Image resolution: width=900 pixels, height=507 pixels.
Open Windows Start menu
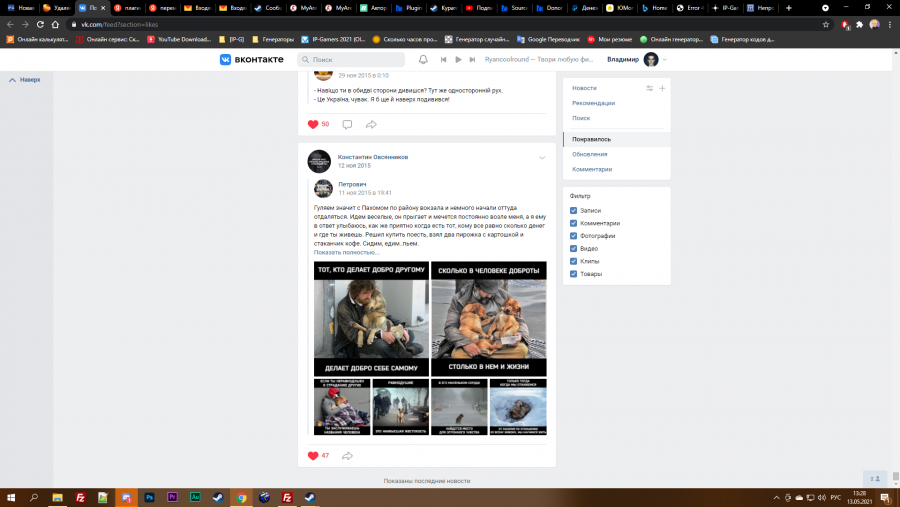(11, 497)
